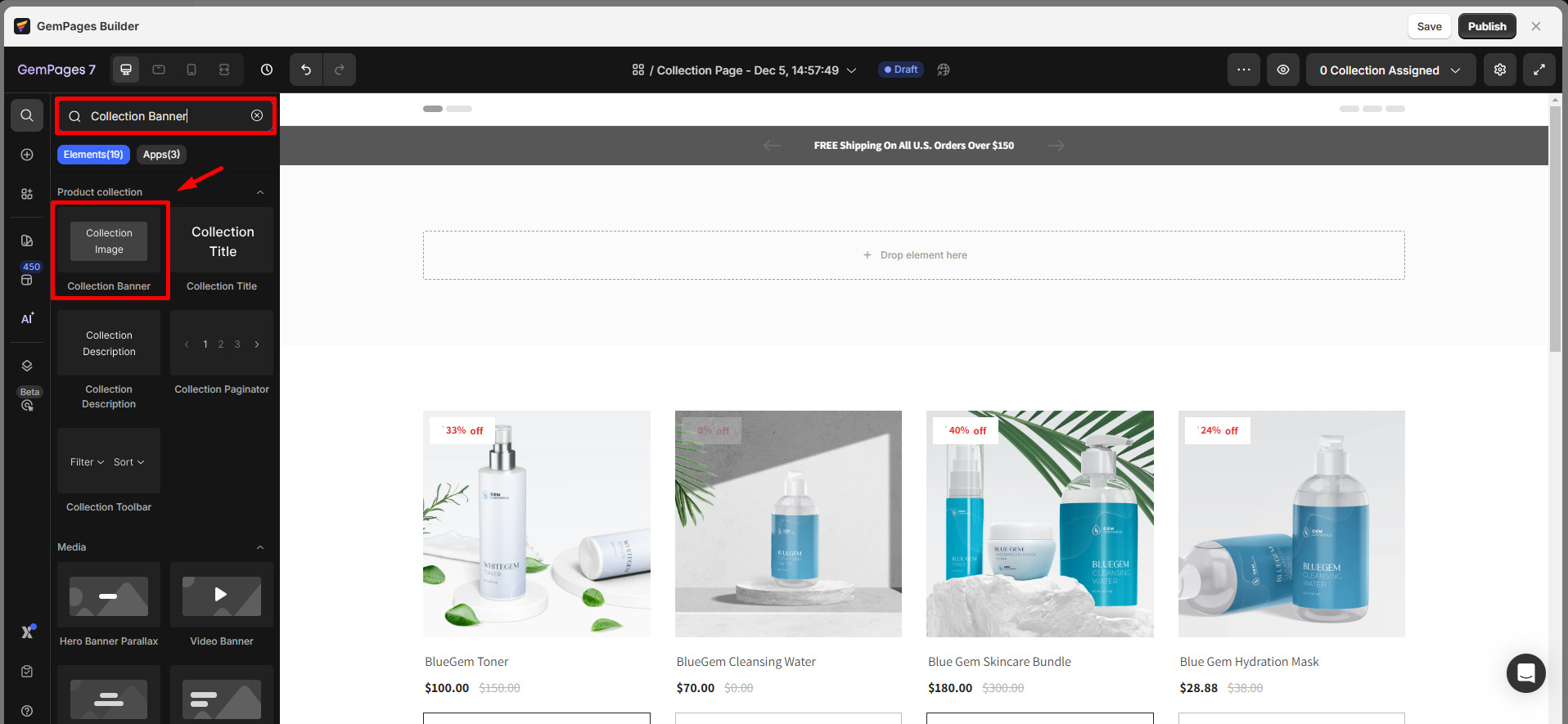This screenshot has height=724, width=1568.
Task: Click the Save button
Action: tap(1429, 26)
